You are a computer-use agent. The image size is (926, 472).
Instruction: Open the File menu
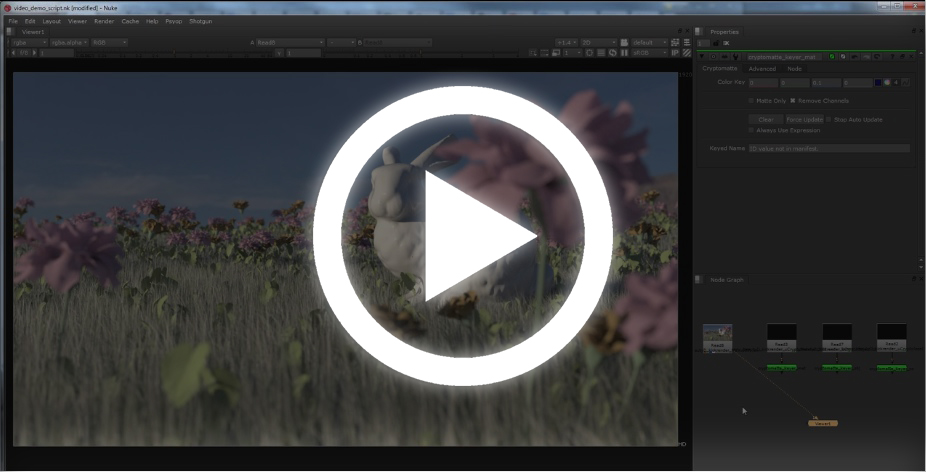[x=13, y=21]
